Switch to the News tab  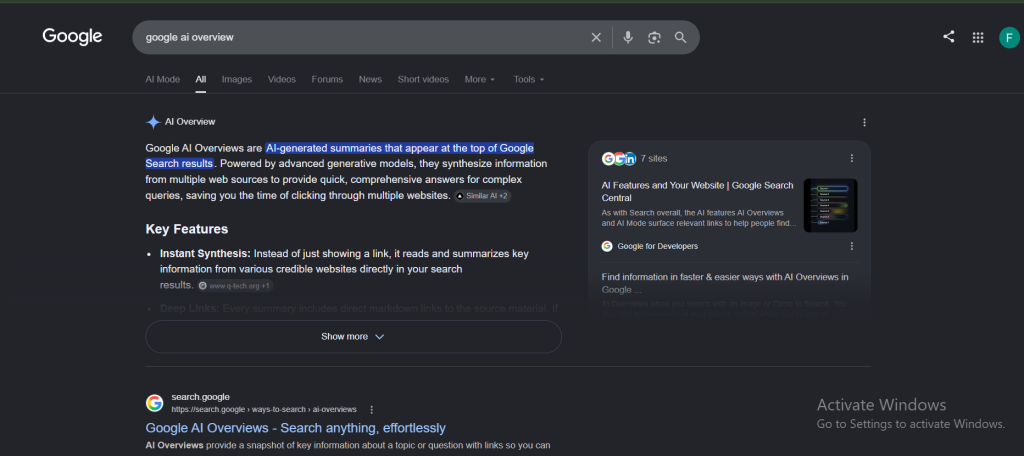(370, 79)
